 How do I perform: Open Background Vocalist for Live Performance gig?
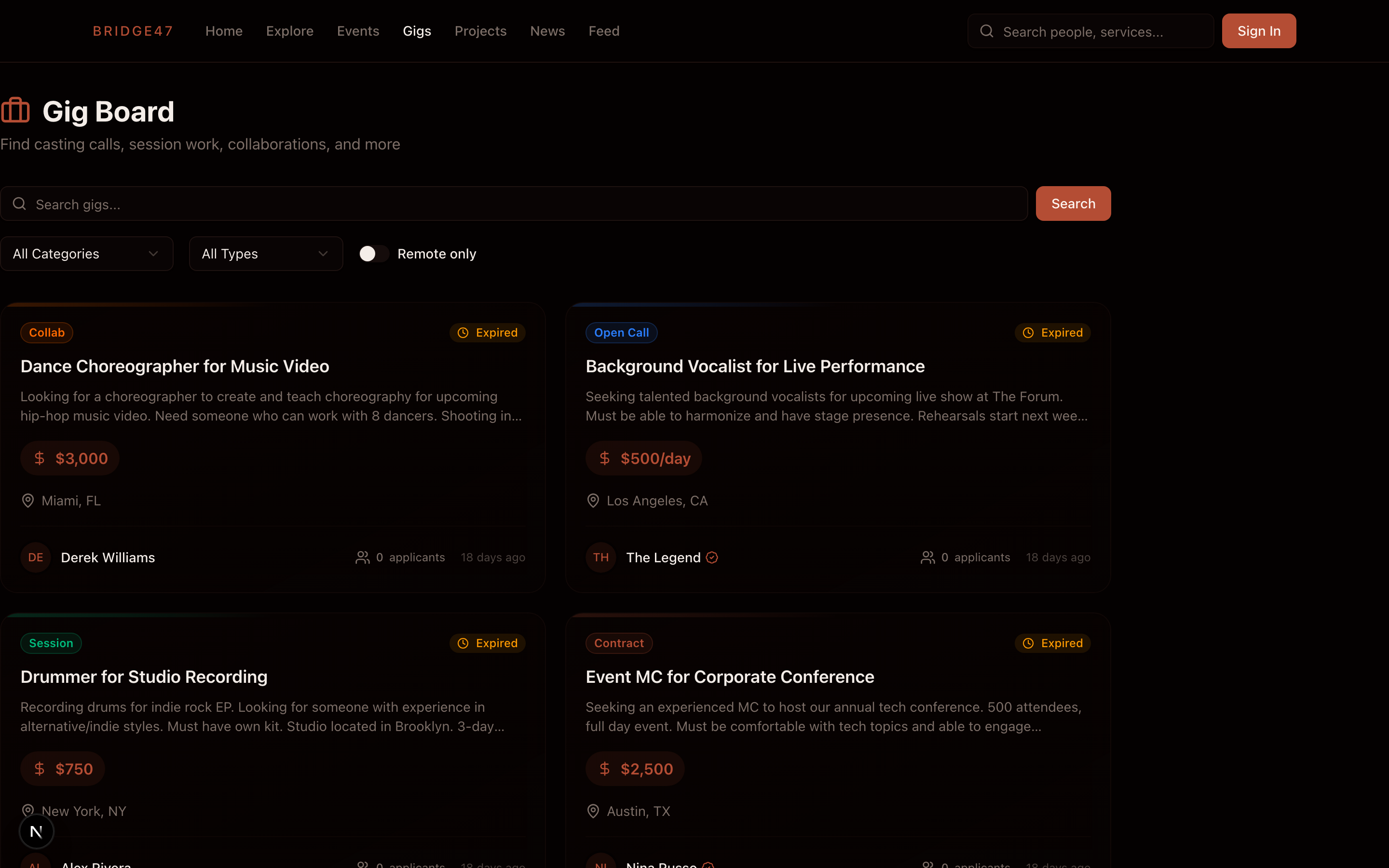(755, 366)
